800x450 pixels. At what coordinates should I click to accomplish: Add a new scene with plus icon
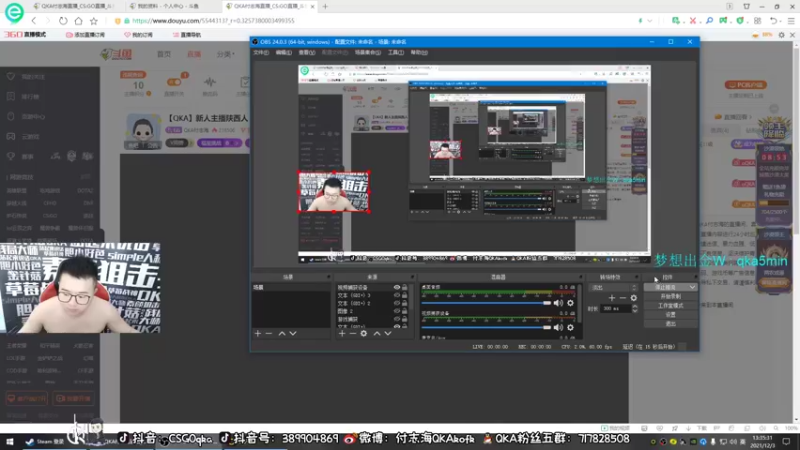click(x=258, y=333)
